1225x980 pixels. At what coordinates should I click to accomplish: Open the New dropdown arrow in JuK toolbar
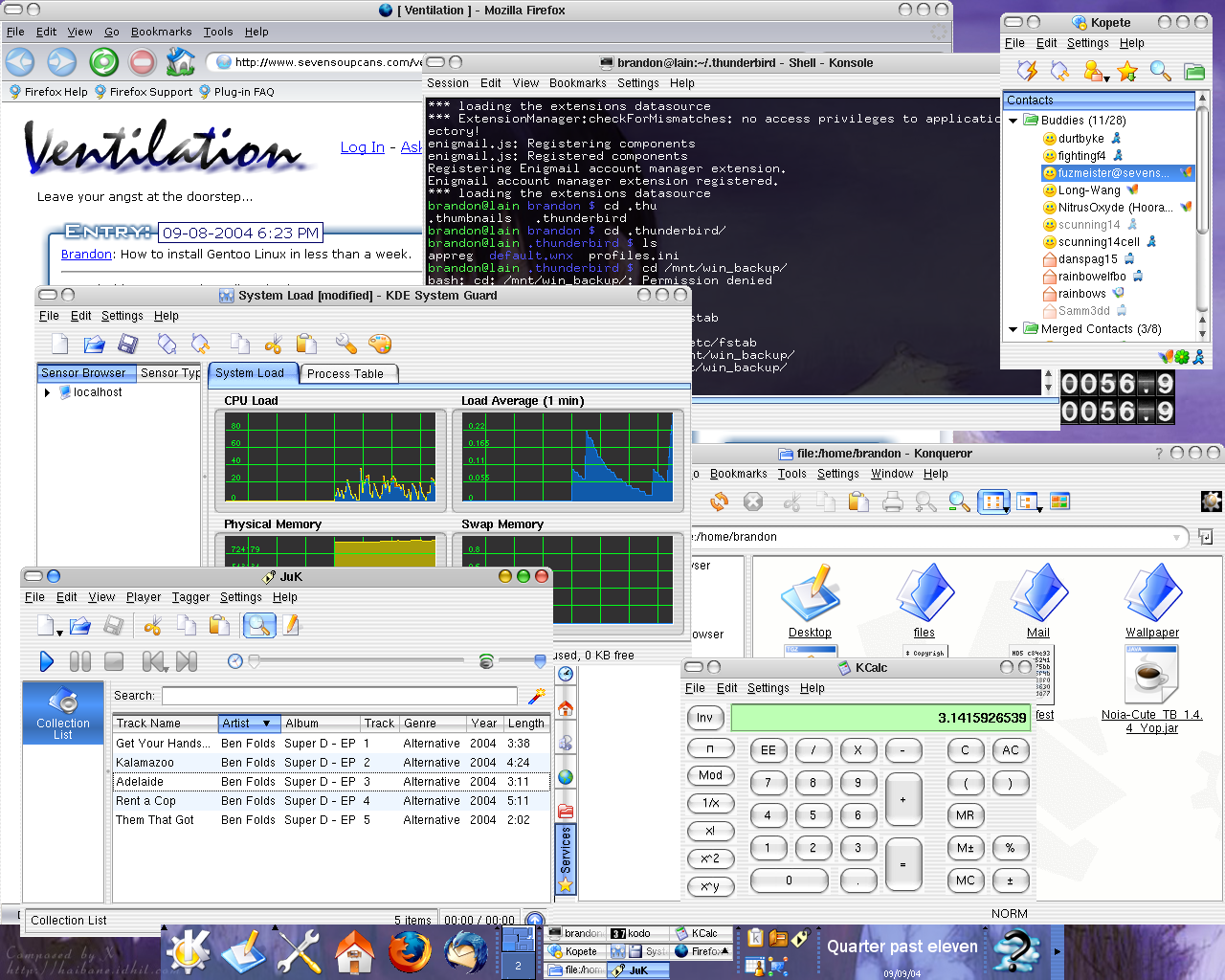pos(59,633)
